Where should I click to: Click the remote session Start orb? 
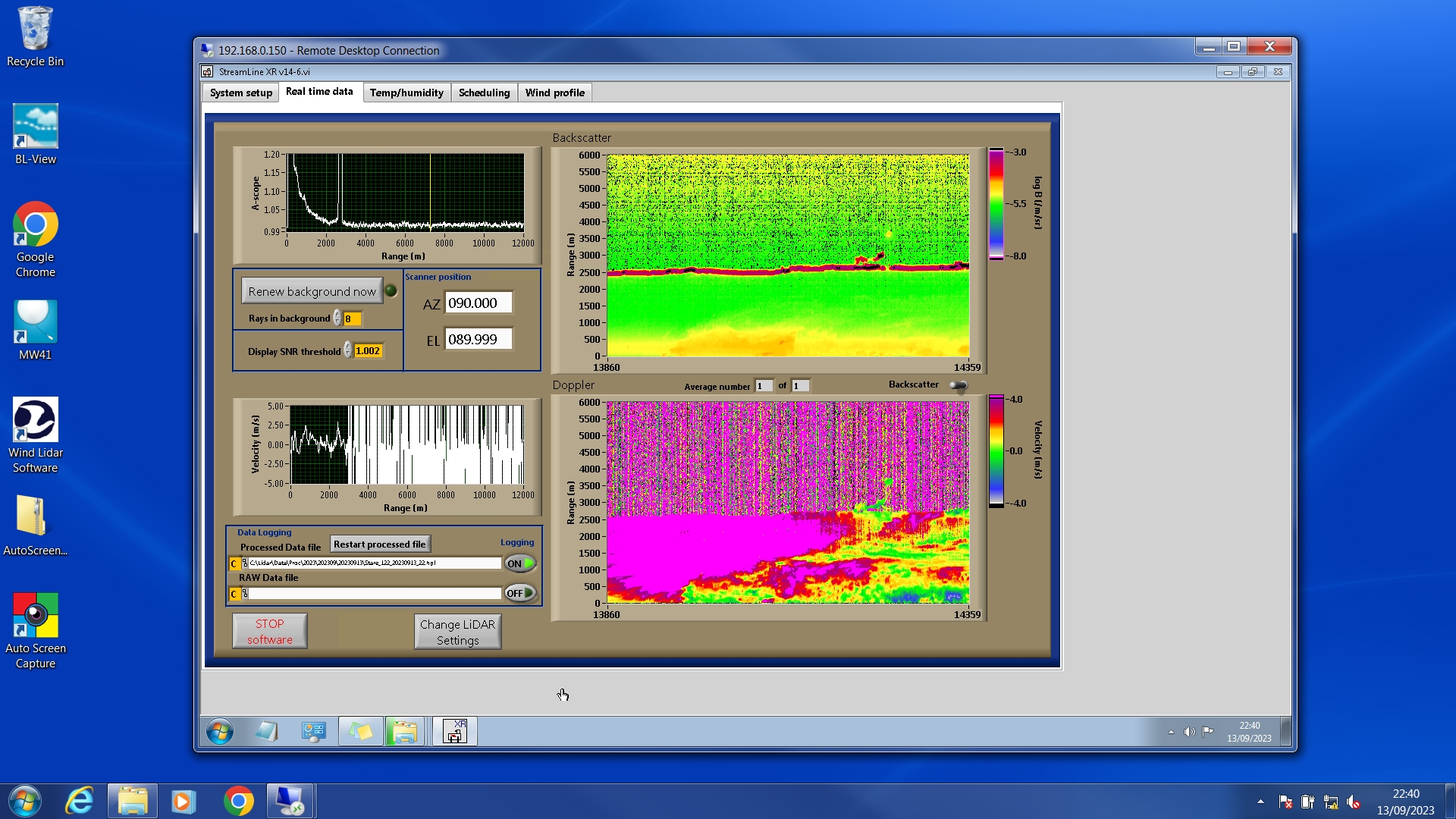(220, 732)
